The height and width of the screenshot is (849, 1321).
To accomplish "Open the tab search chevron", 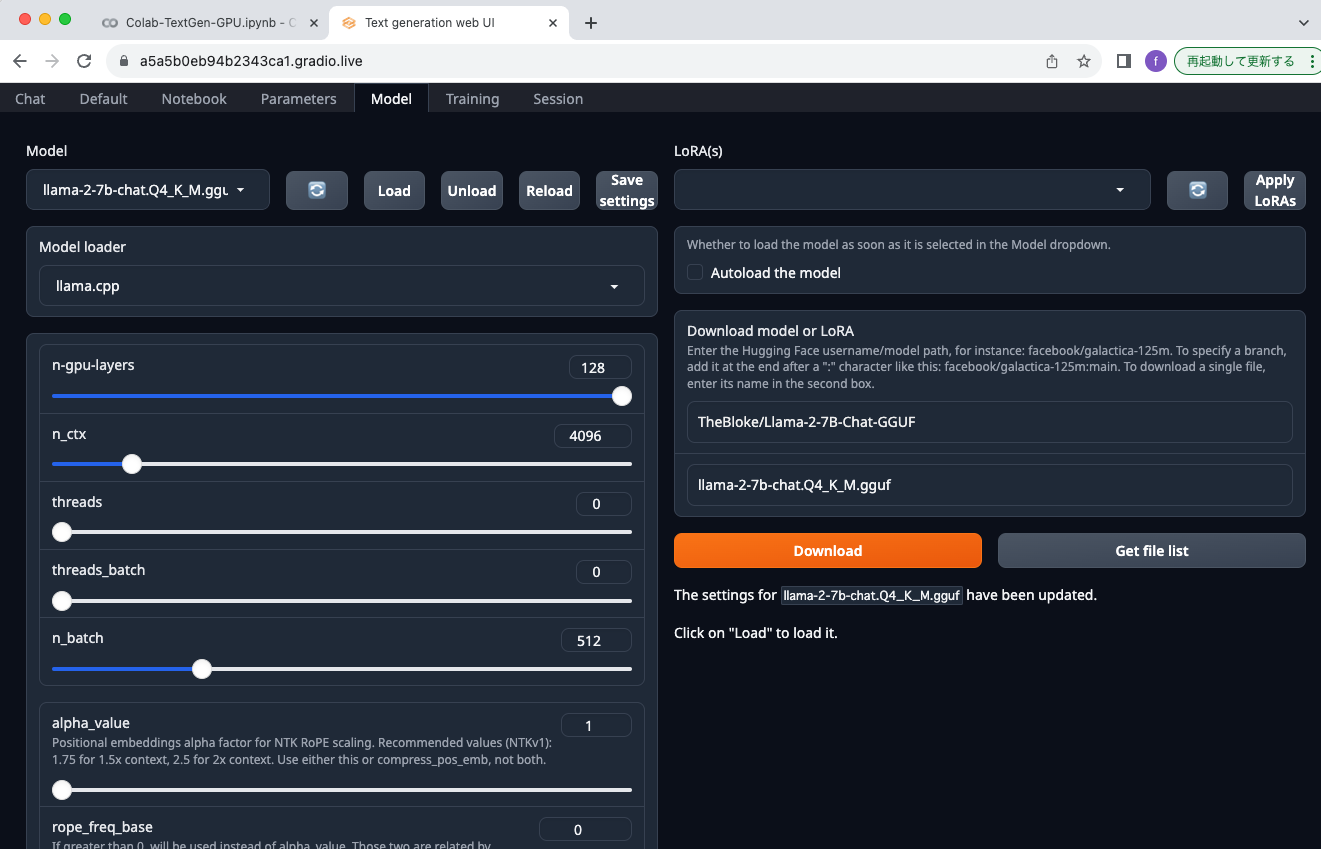I will [1303, 22].
